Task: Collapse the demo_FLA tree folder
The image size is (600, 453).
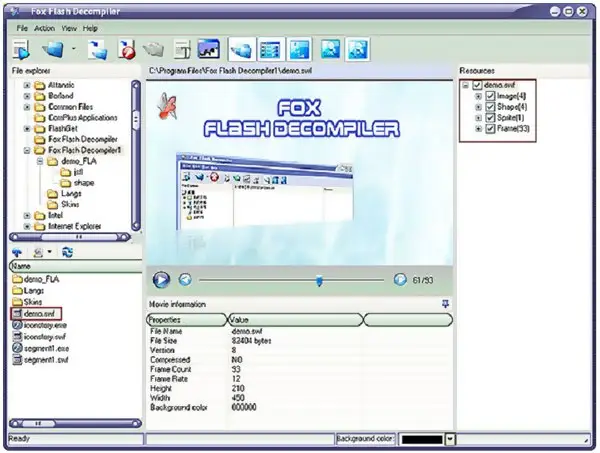Action: click(x=40, y=161)
